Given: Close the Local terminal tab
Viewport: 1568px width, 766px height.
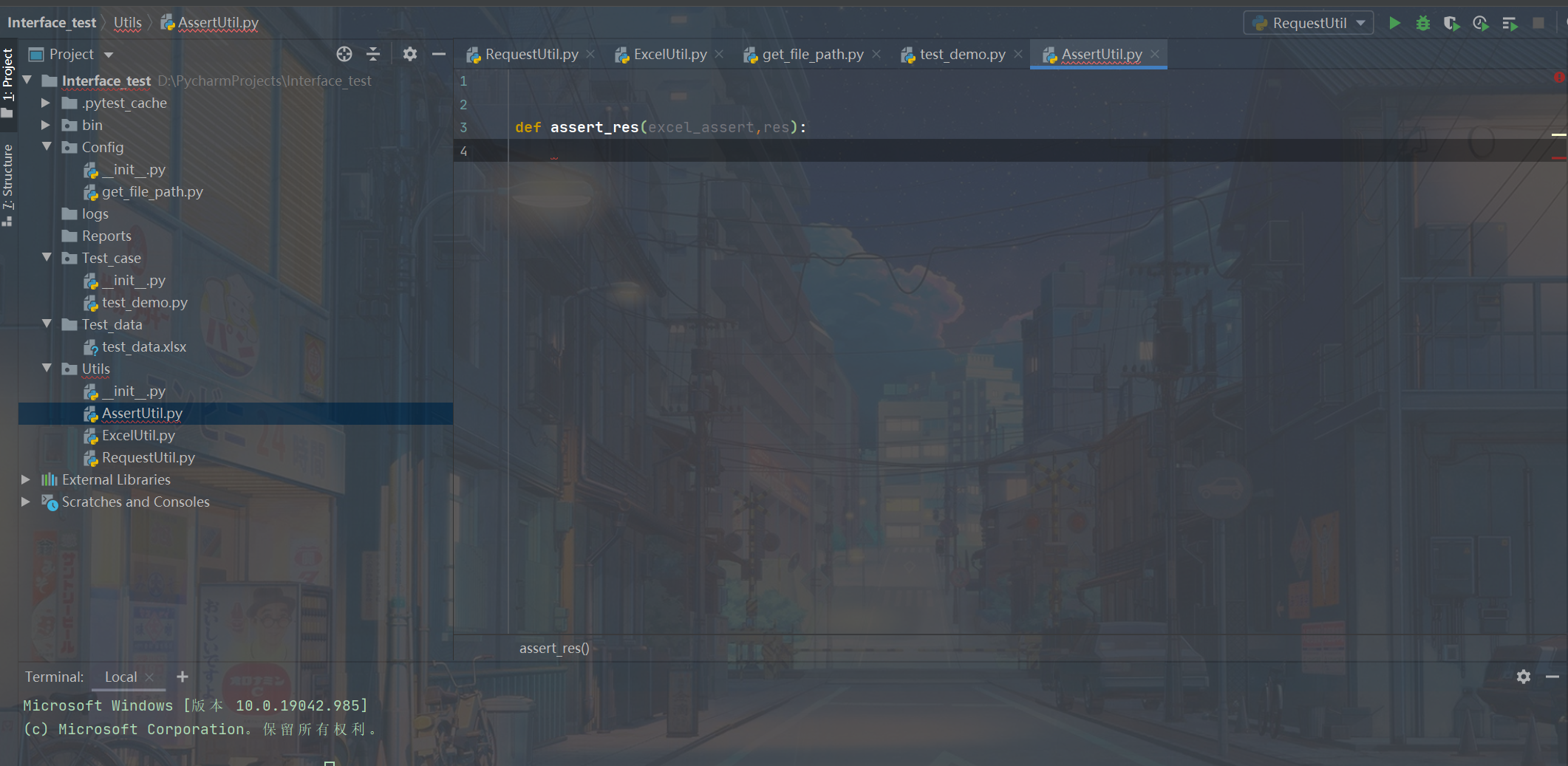Looking at the screenshot, I should 149,677.
